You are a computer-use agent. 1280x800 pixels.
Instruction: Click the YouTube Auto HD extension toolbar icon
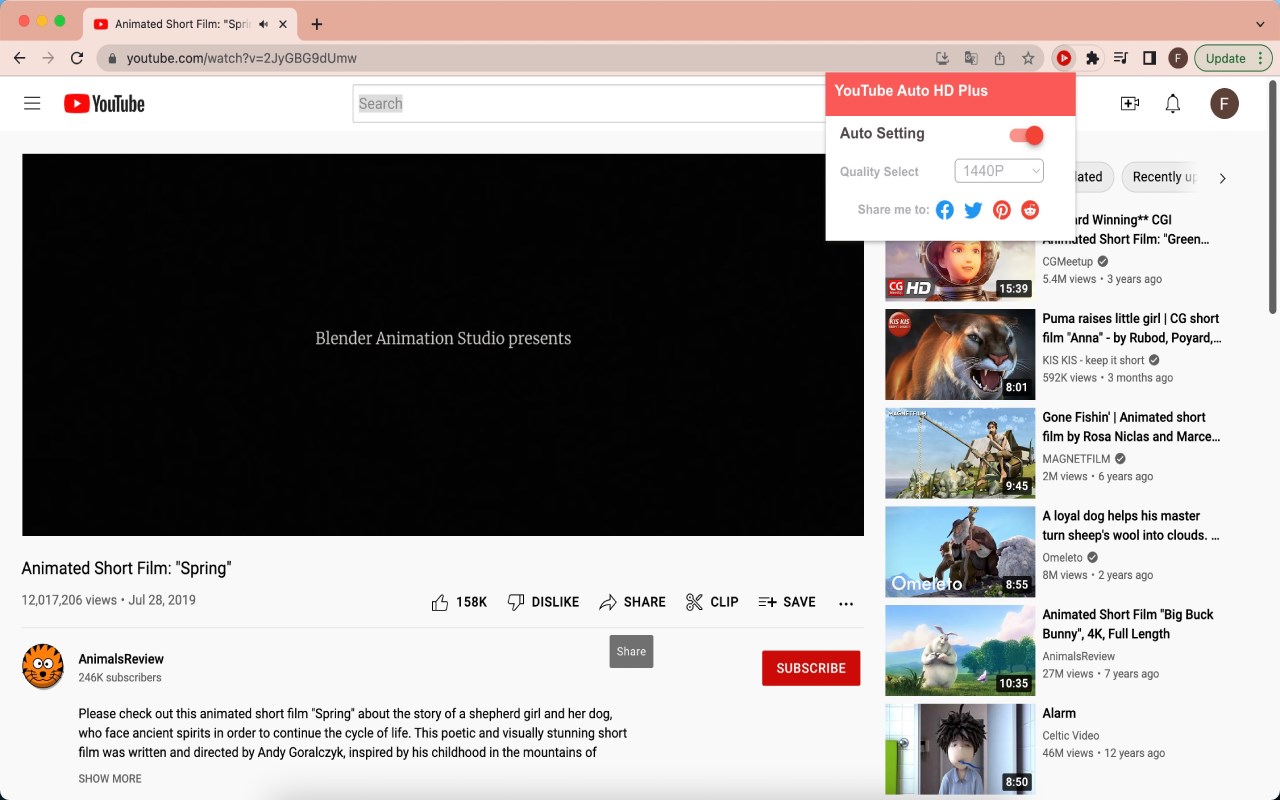pos(1064,58)
